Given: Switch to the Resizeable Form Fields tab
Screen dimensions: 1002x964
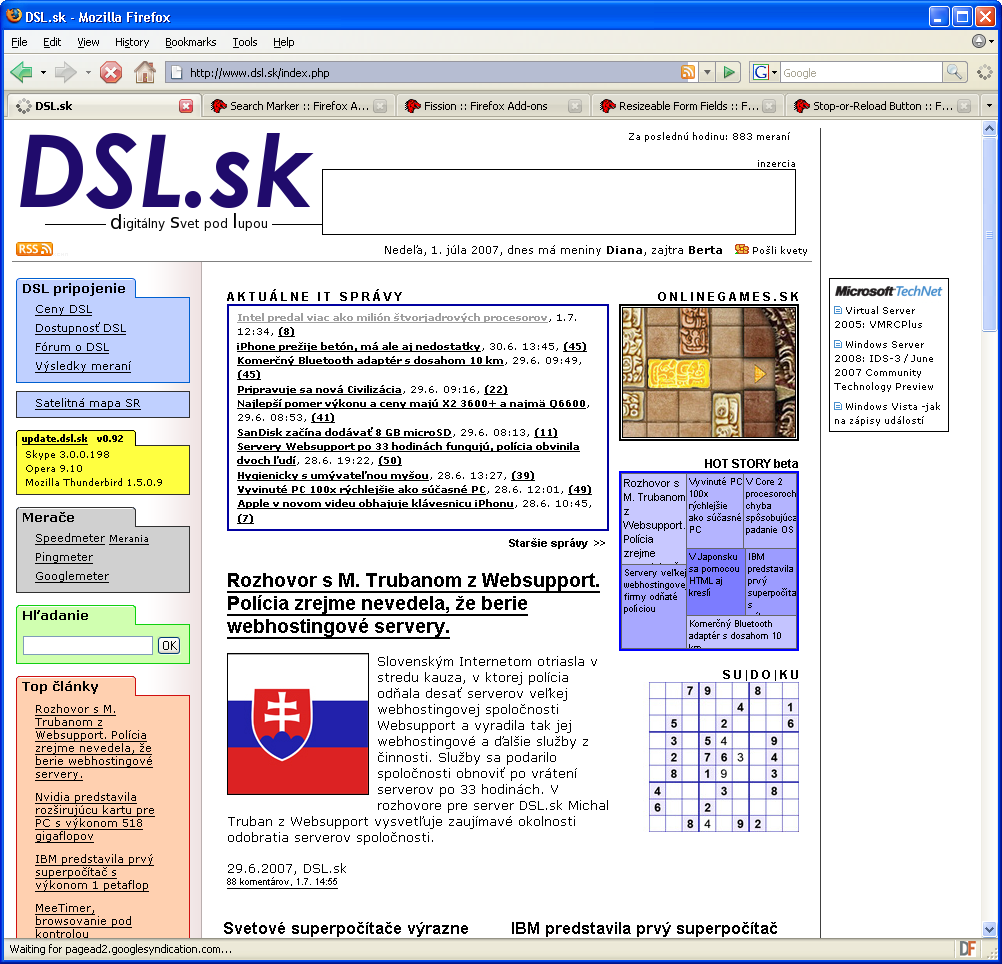Looking at the screenshot, I should 688,106.
